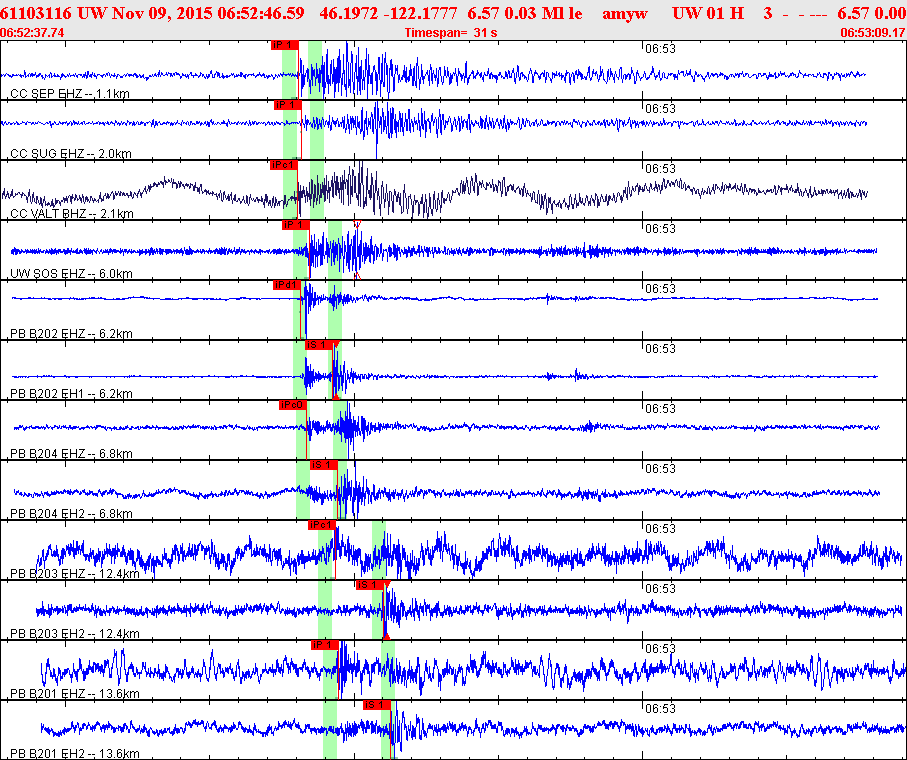Screen dimensions: 907x760
Task: Click the Timespan= 31 s text
Action: point(451,33)
